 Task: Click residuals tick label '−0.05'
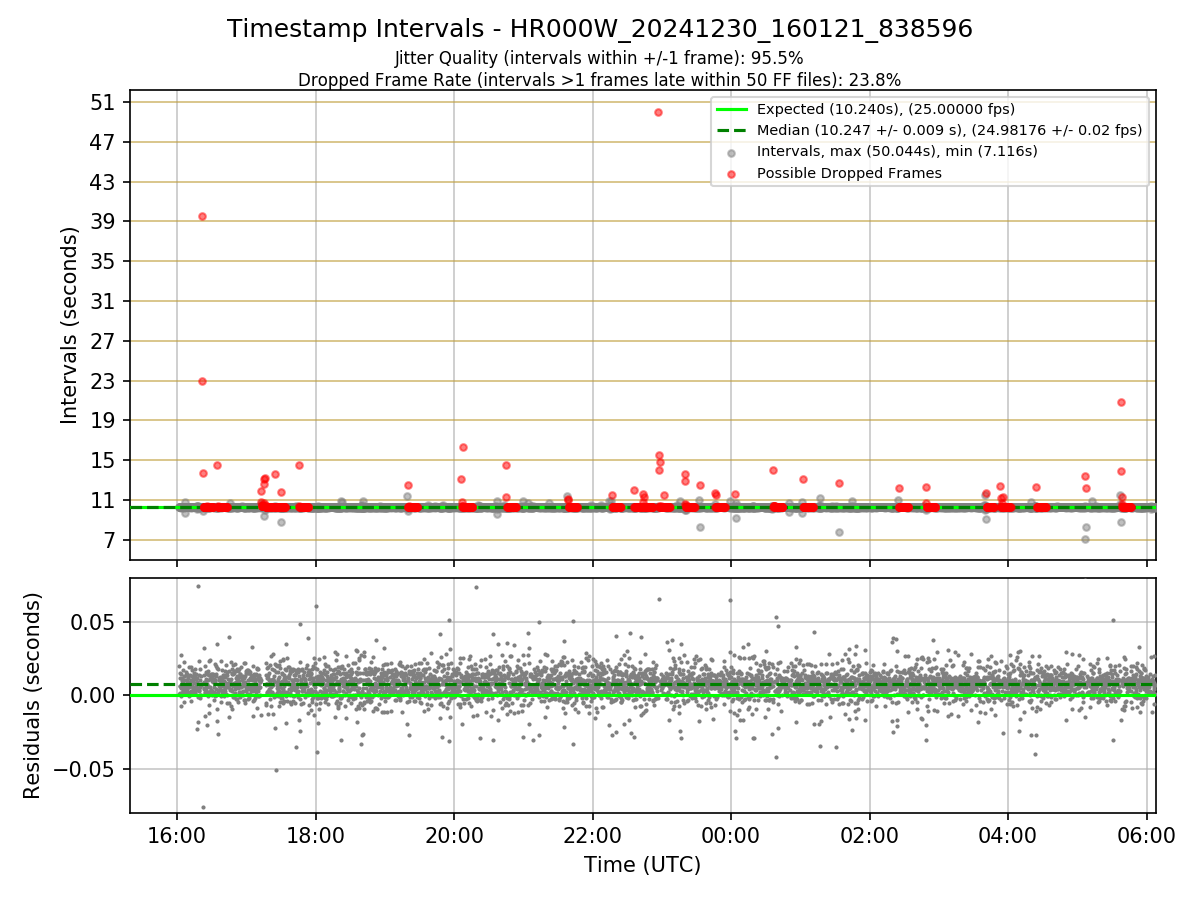(84, 769)
